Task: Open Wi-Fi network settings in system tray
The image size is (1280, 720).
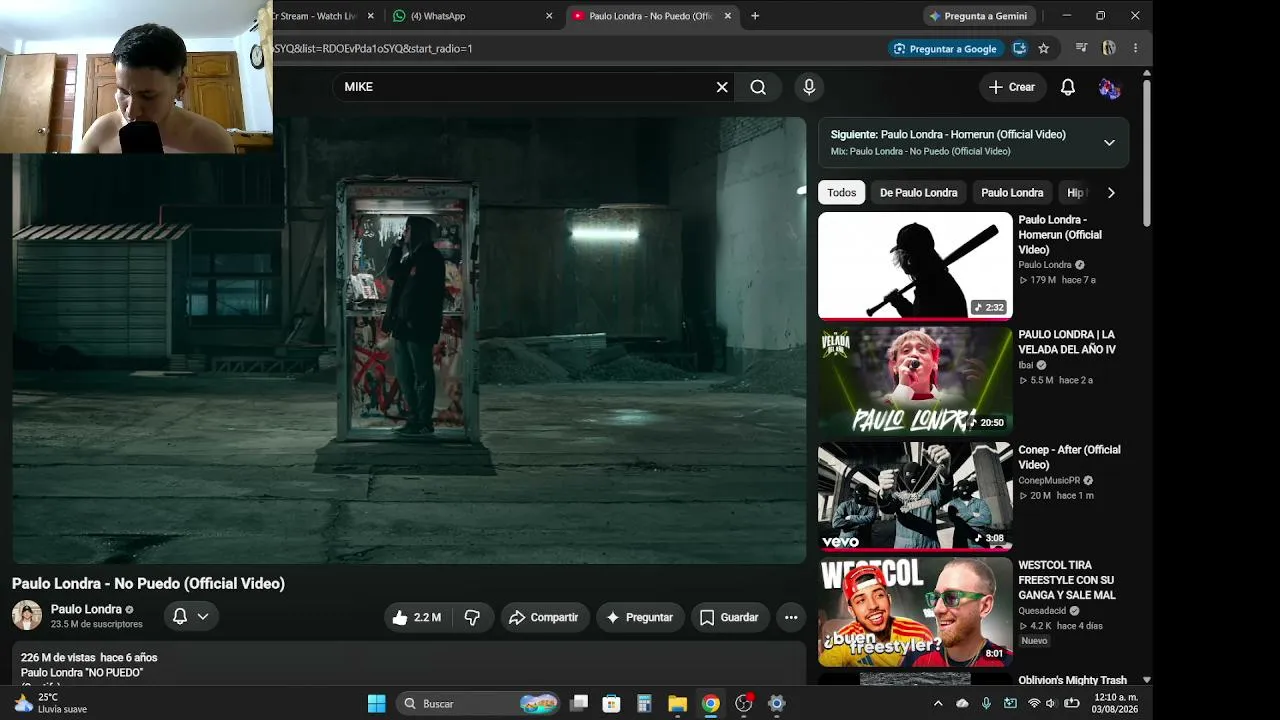Action: click(x=1034, y=704)
